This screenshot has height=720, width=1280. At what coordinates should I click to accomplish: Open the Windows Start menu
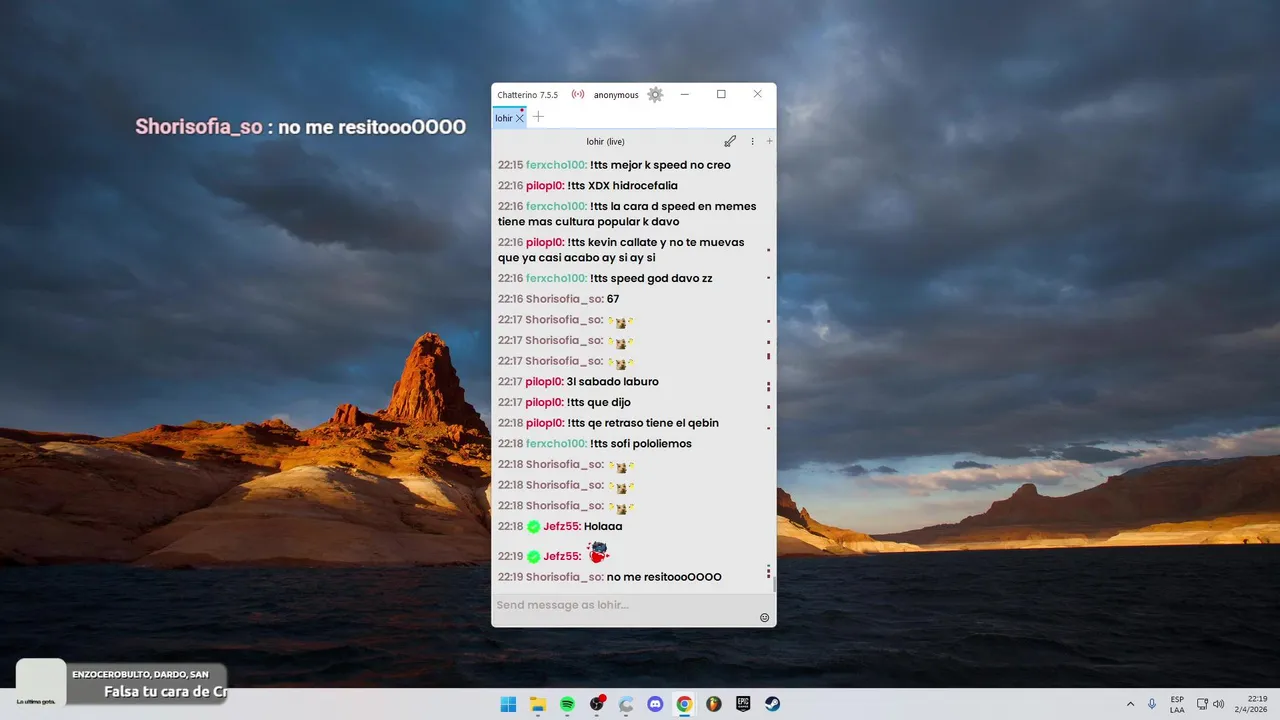click(x=508, y=704)
